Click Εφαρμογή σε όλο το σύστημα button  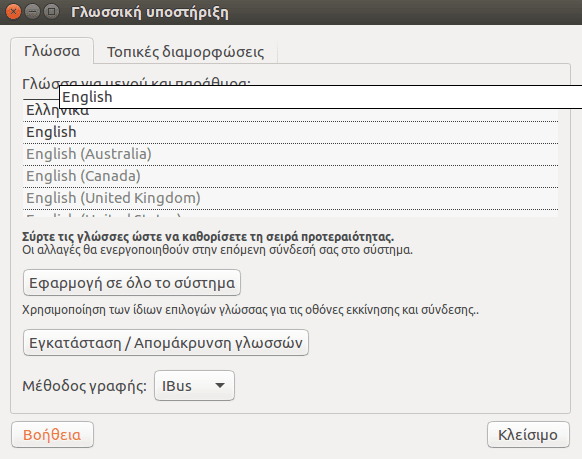tap(132, 283)
